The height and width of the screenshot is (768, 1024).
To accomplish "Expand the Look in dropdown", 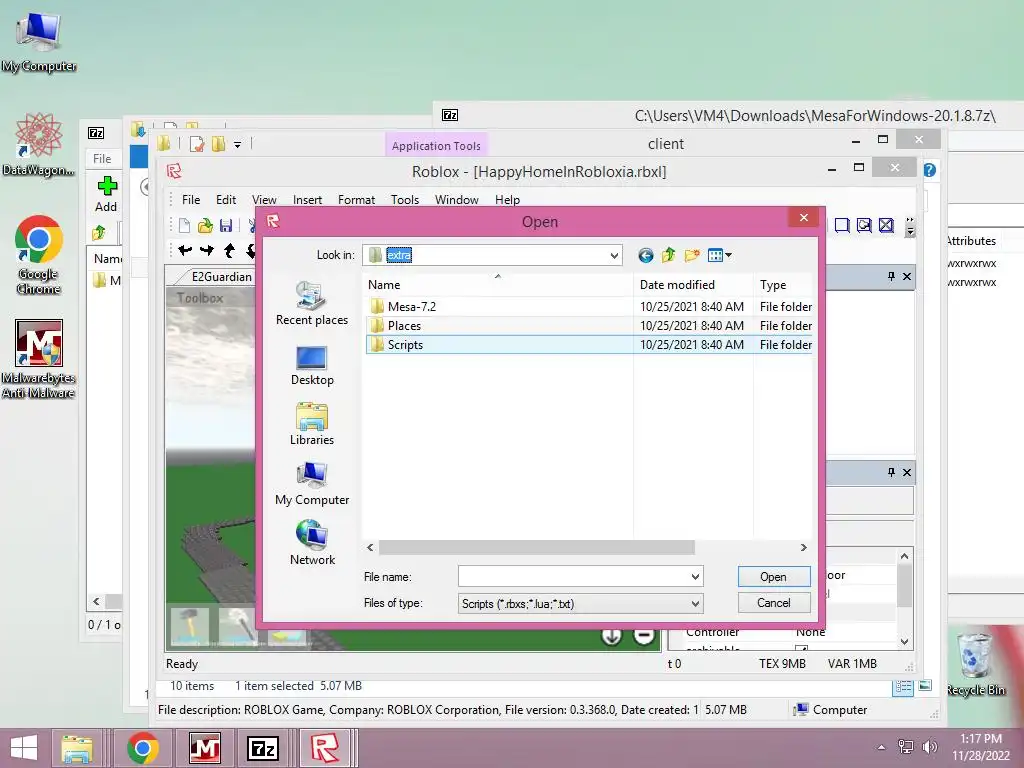I will pyautogui.click(x=614, y=255).
